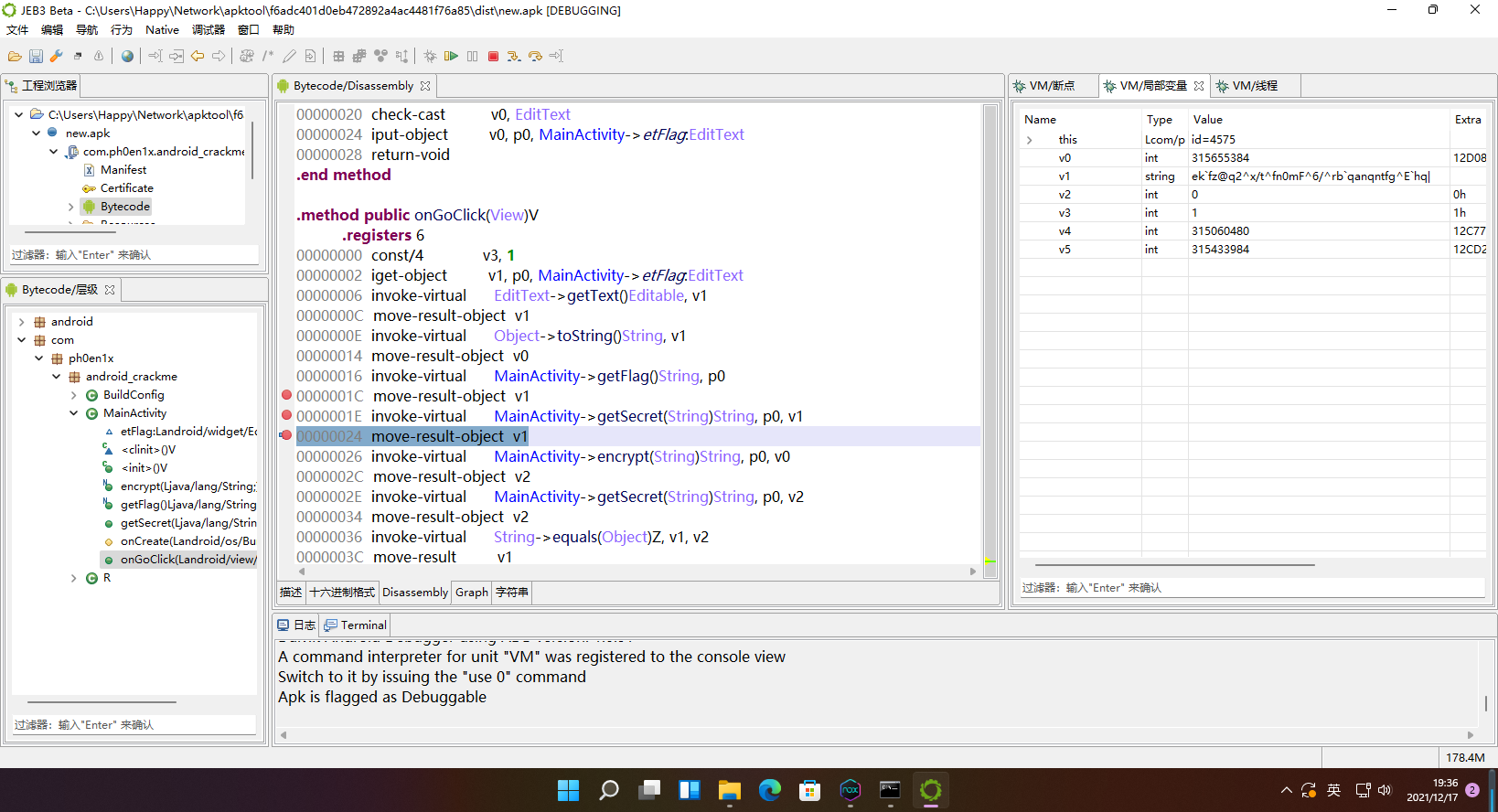Open the wrench settings tool

coord(56,56)
